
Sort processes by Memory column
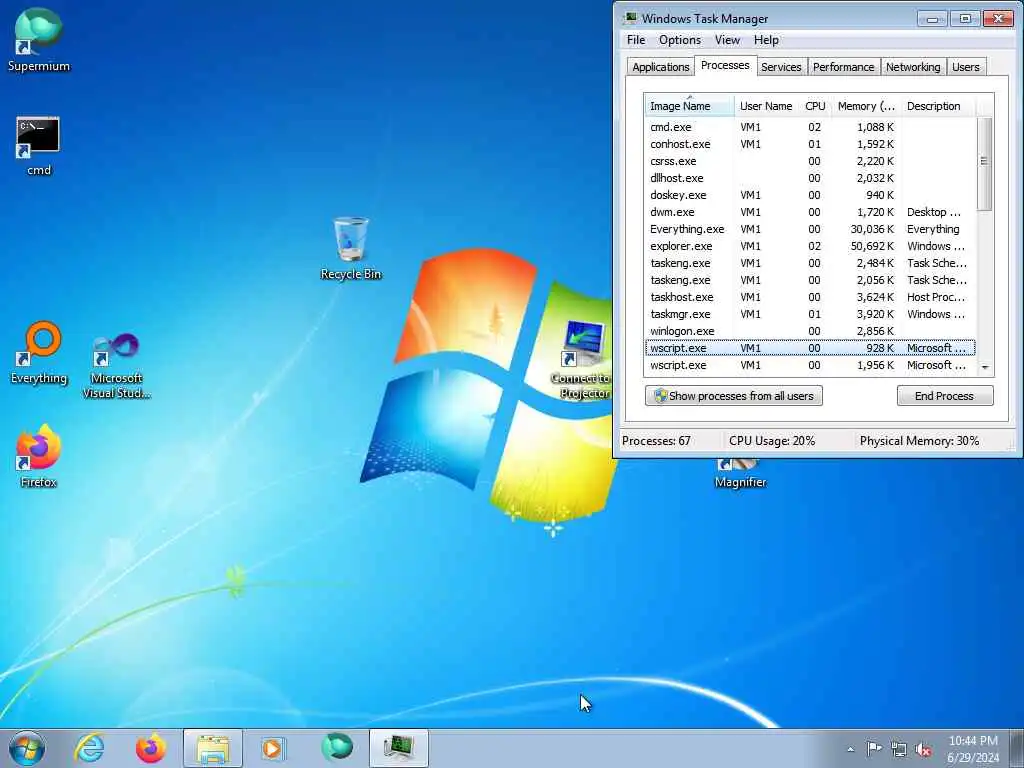pyautogui.click(x=866, y=106)
